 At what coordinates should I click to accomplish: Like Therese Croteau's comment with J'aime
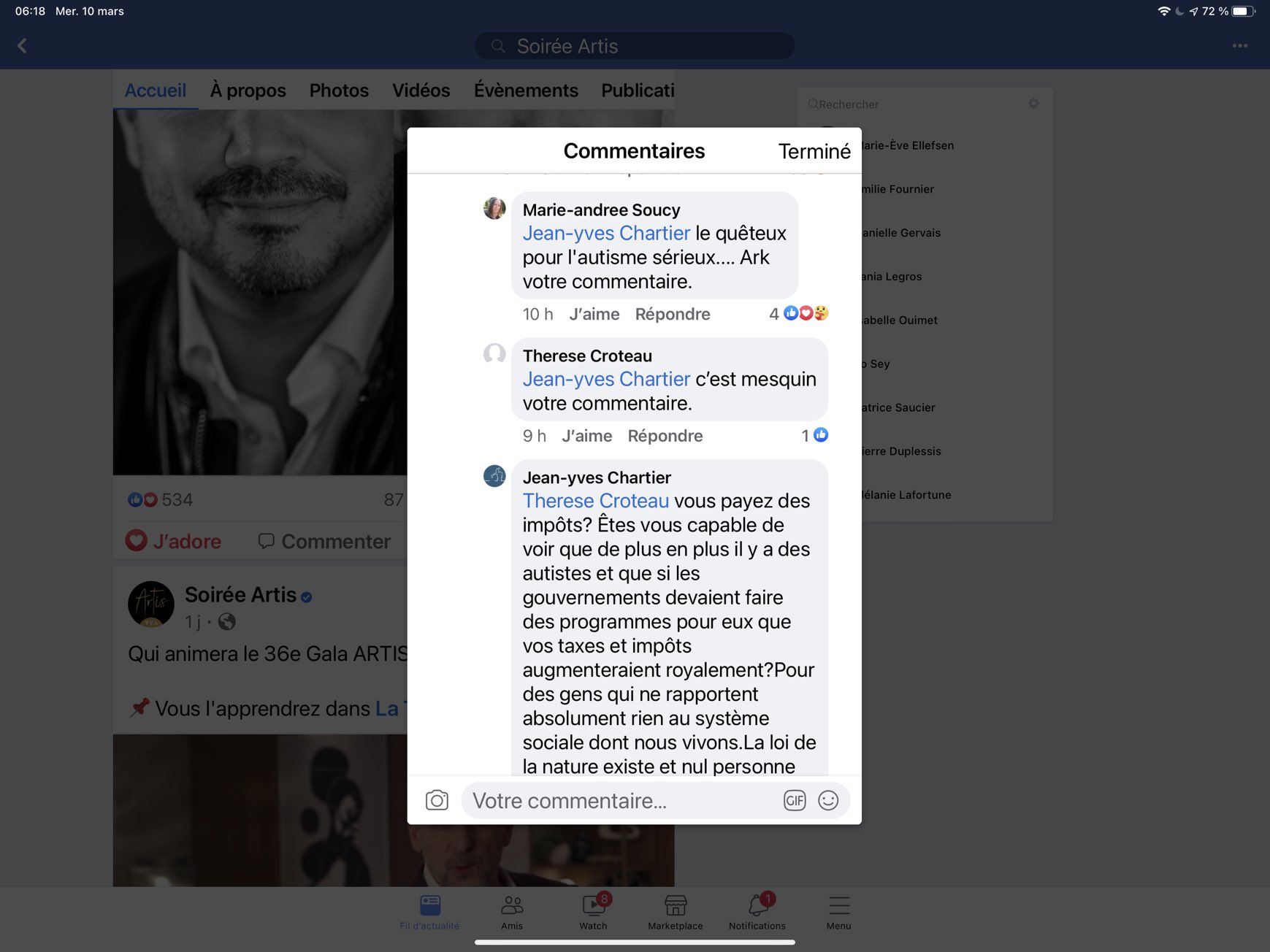[x=587, y=436]
